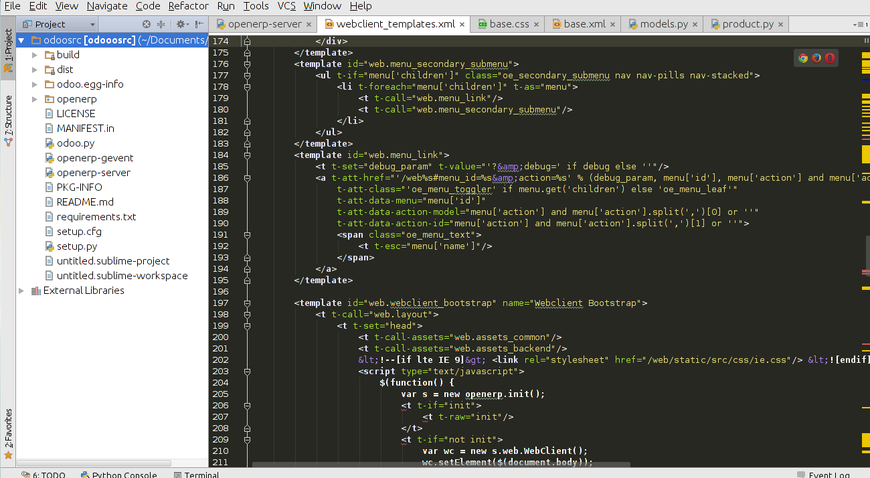Toggle fold marker at line 184
This screenshot has width=870, height=478.
pos(247,155)
